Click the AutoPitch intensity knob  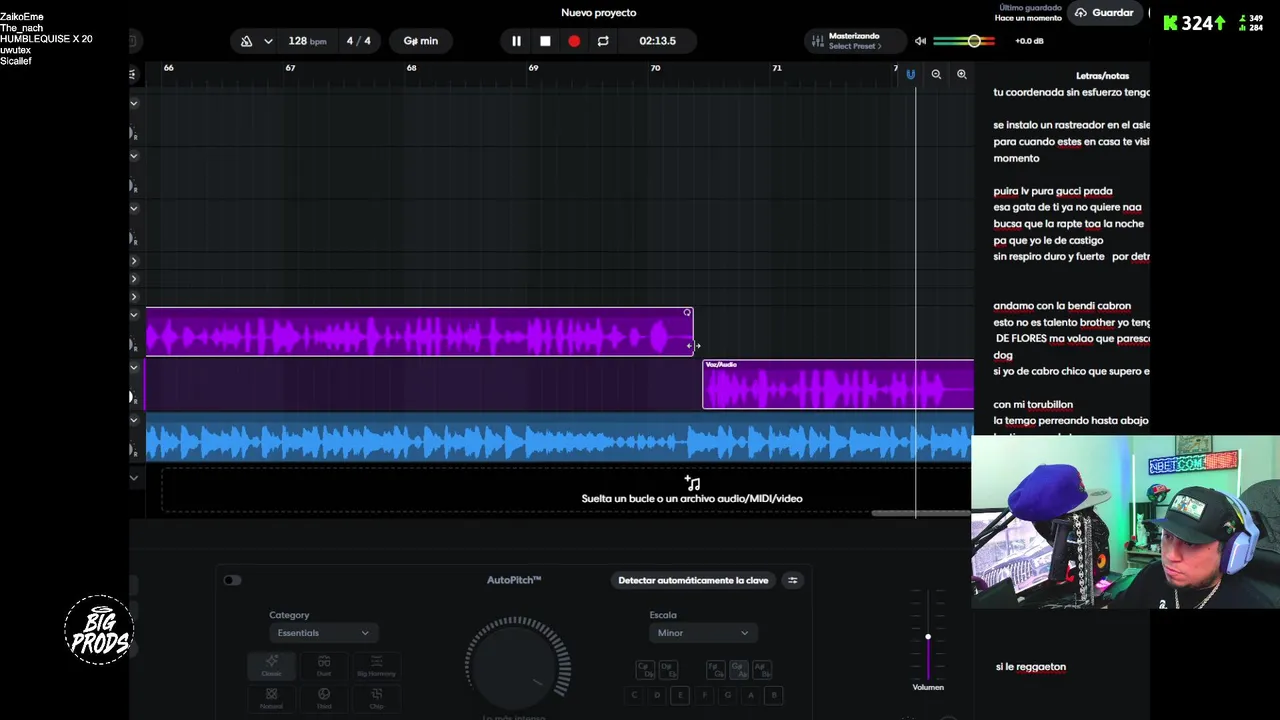pos(518,665)
